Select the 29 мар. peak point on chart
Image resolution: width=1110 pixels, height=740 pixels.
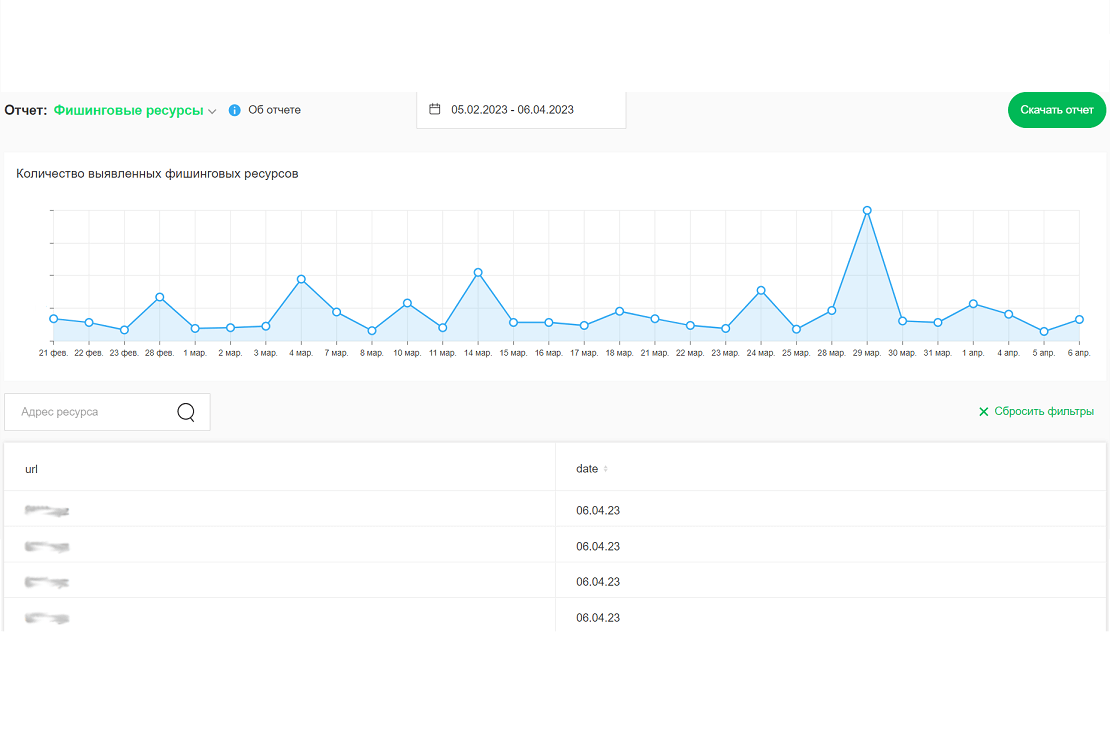(867, 210)
